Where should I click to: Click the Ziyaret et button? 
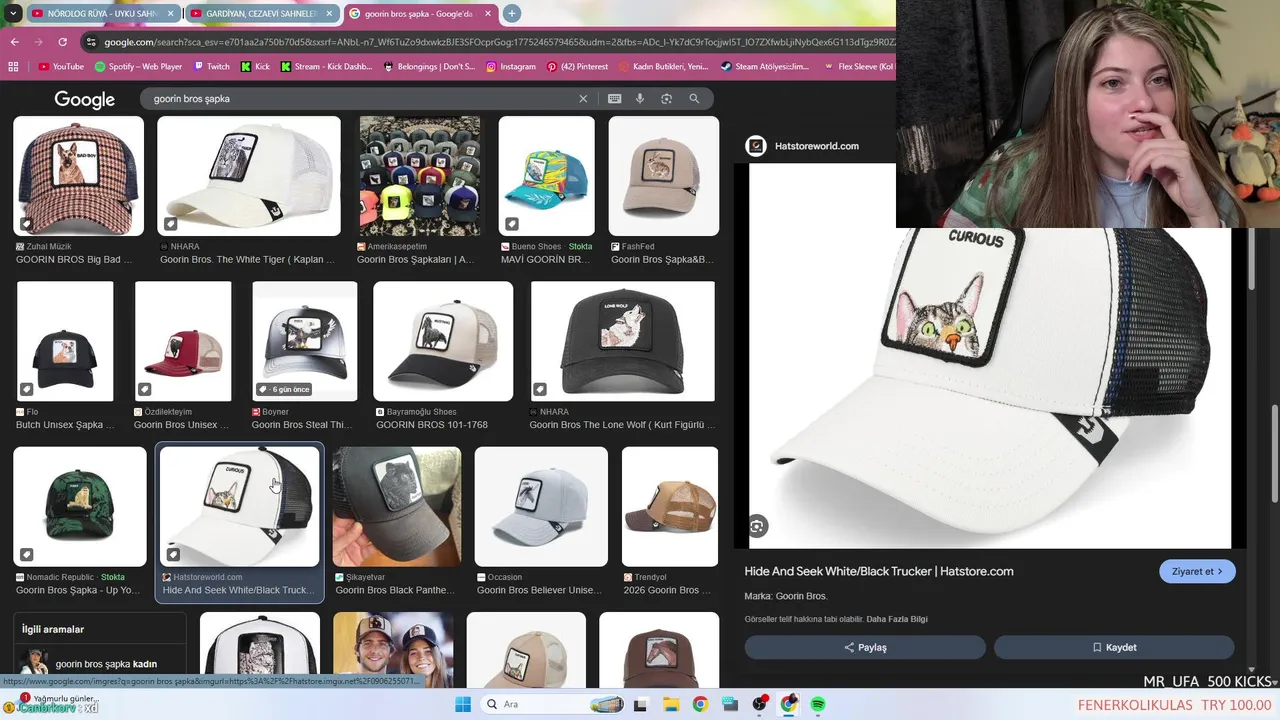1197,571
